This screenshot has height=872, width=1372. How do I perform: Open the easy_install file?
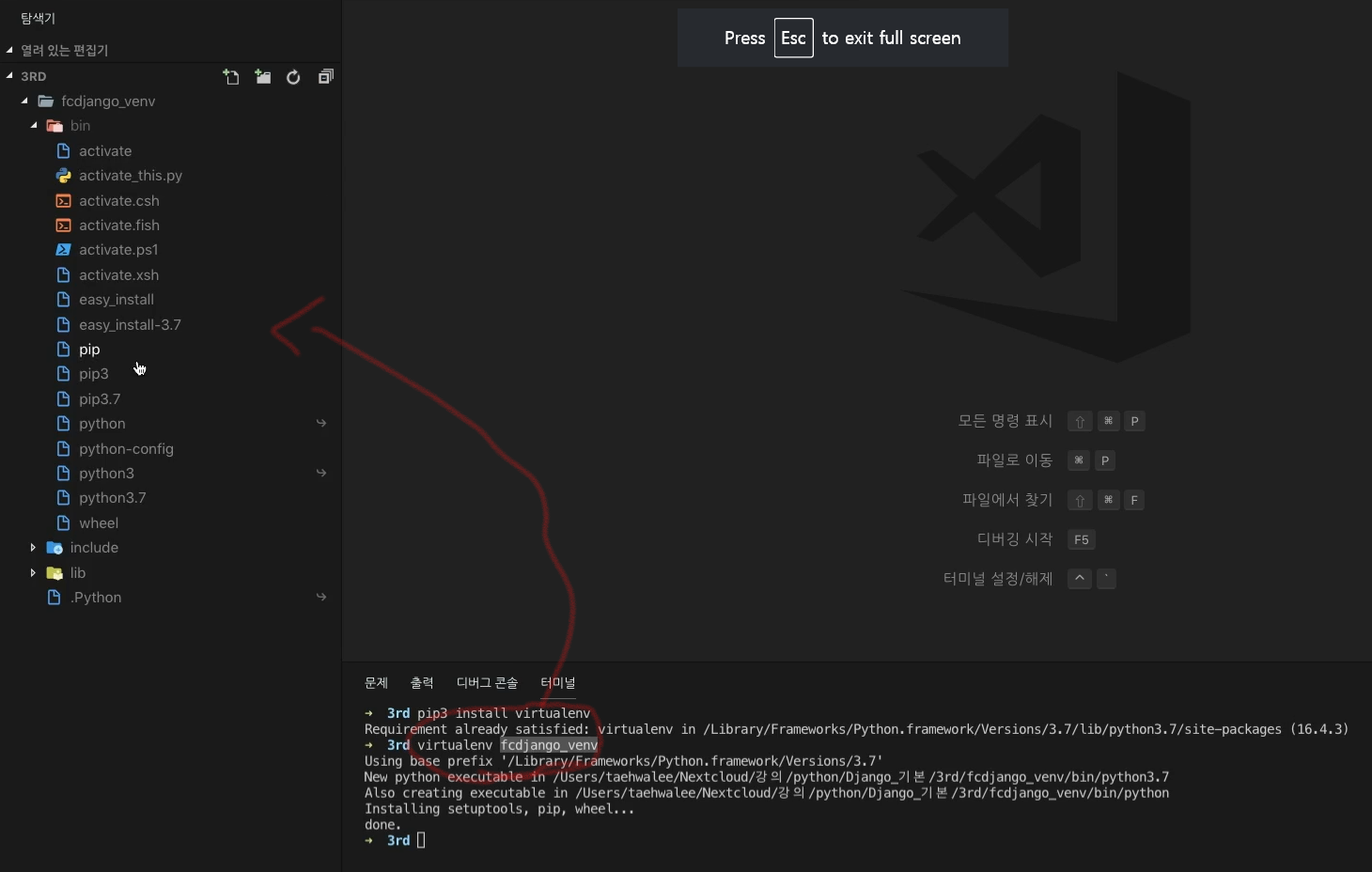coord(117,300)
